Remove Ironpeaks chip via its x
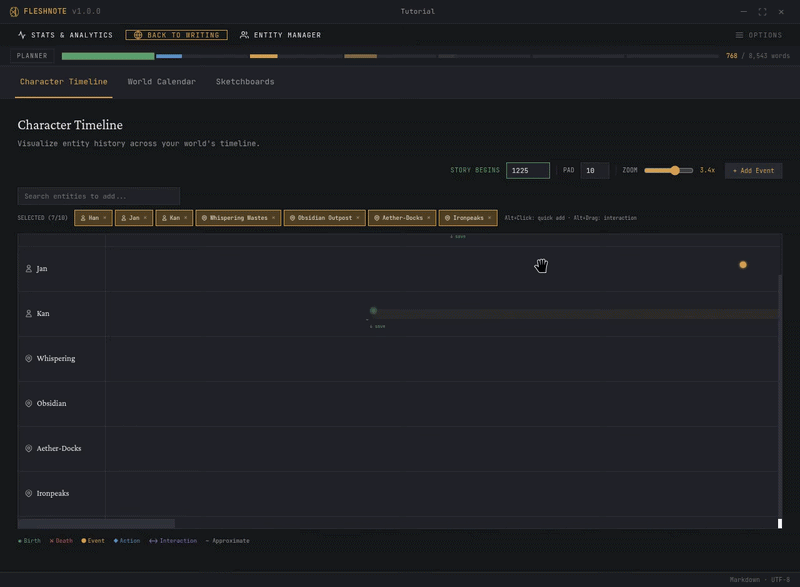 click(x=489, y=218)
